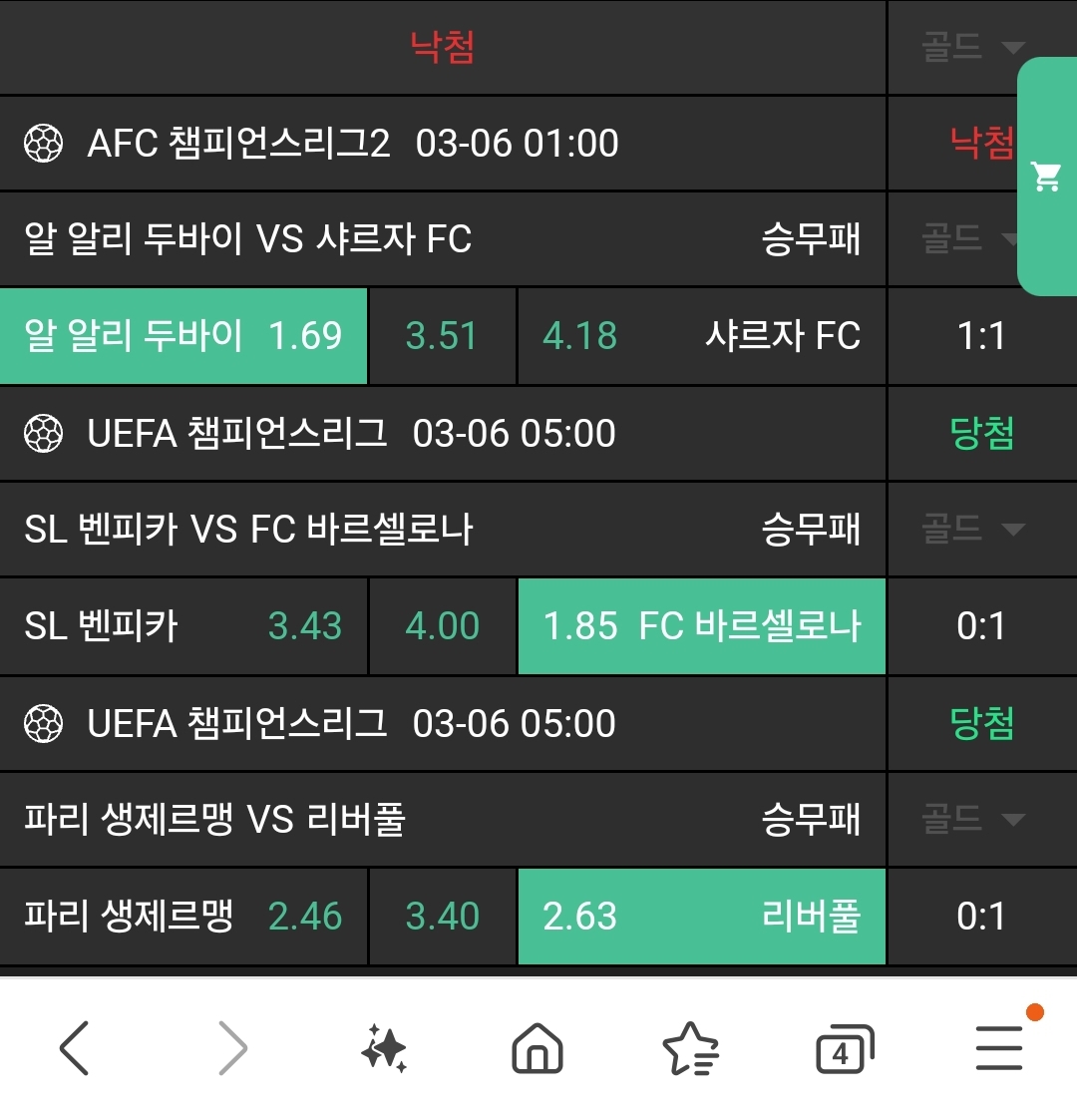The image size is (1077, 1120).
Task: Open 골드 dropdown in 파리 생제르맹 match row
Action: [x=972, y=819]
